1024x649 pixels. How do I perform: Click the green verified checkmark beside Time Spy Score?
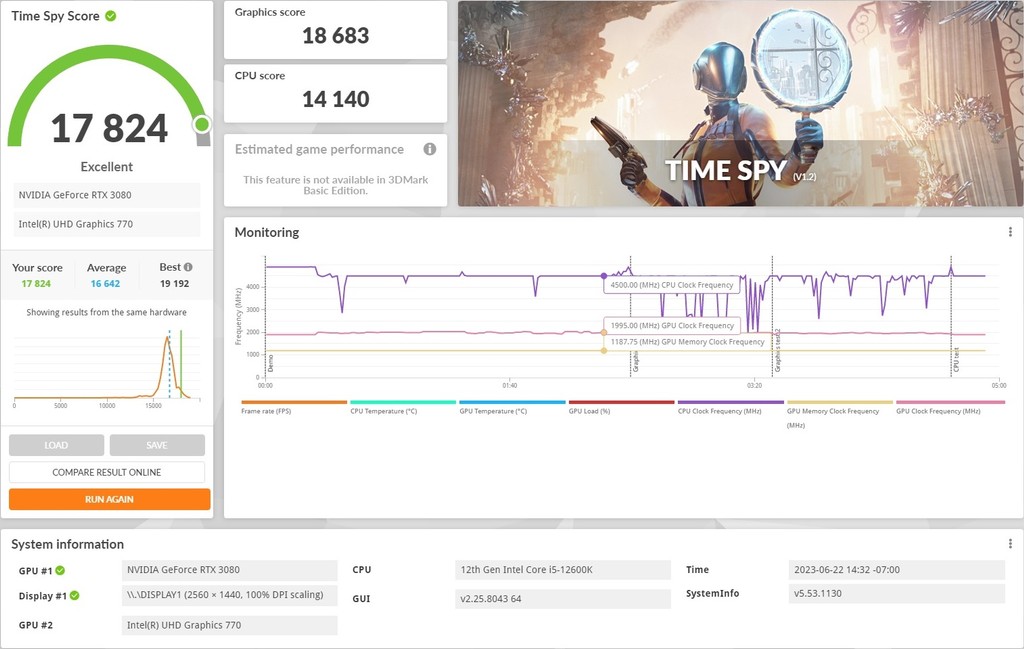click(111, 16)
